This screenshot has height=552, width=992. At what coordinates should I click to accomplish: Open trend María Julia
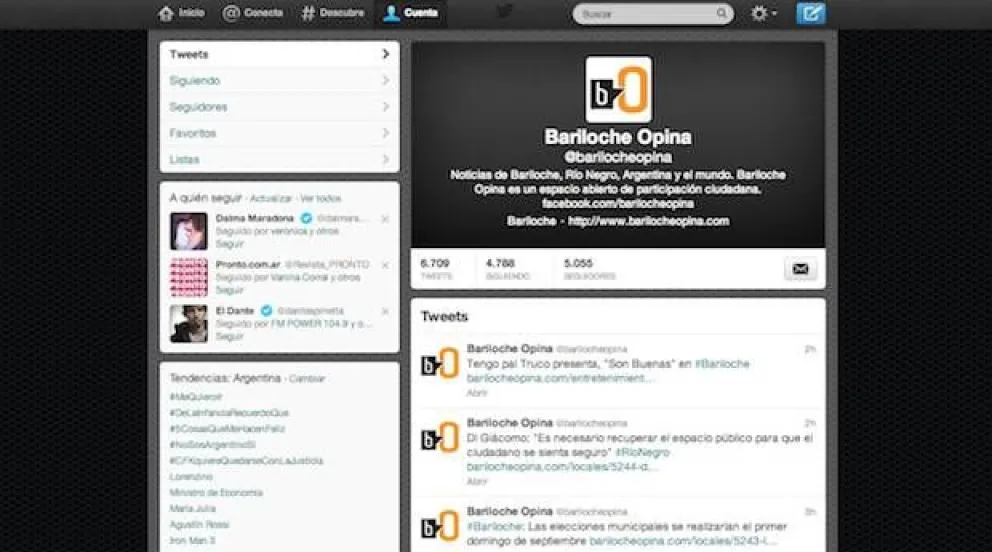[192, 509]
